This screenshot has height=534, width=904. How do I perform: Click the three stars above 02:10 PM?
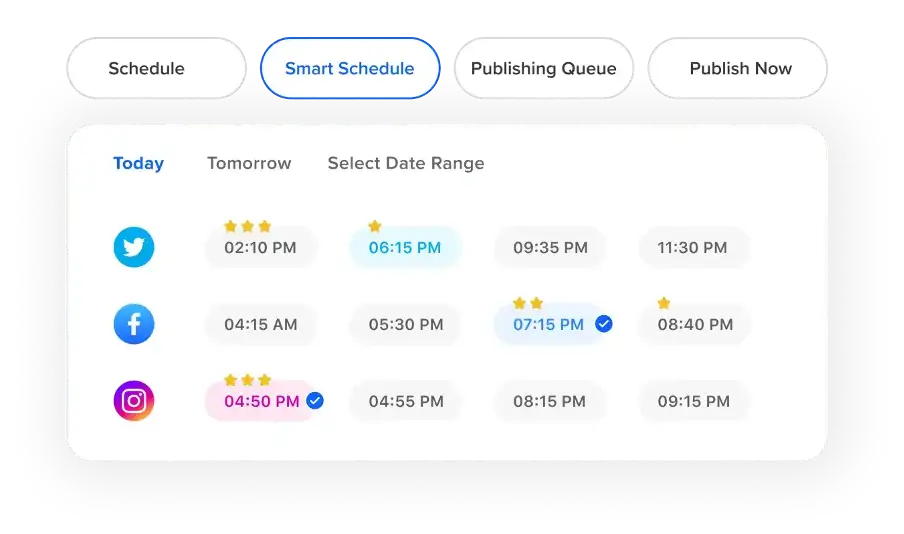point(247,226)
